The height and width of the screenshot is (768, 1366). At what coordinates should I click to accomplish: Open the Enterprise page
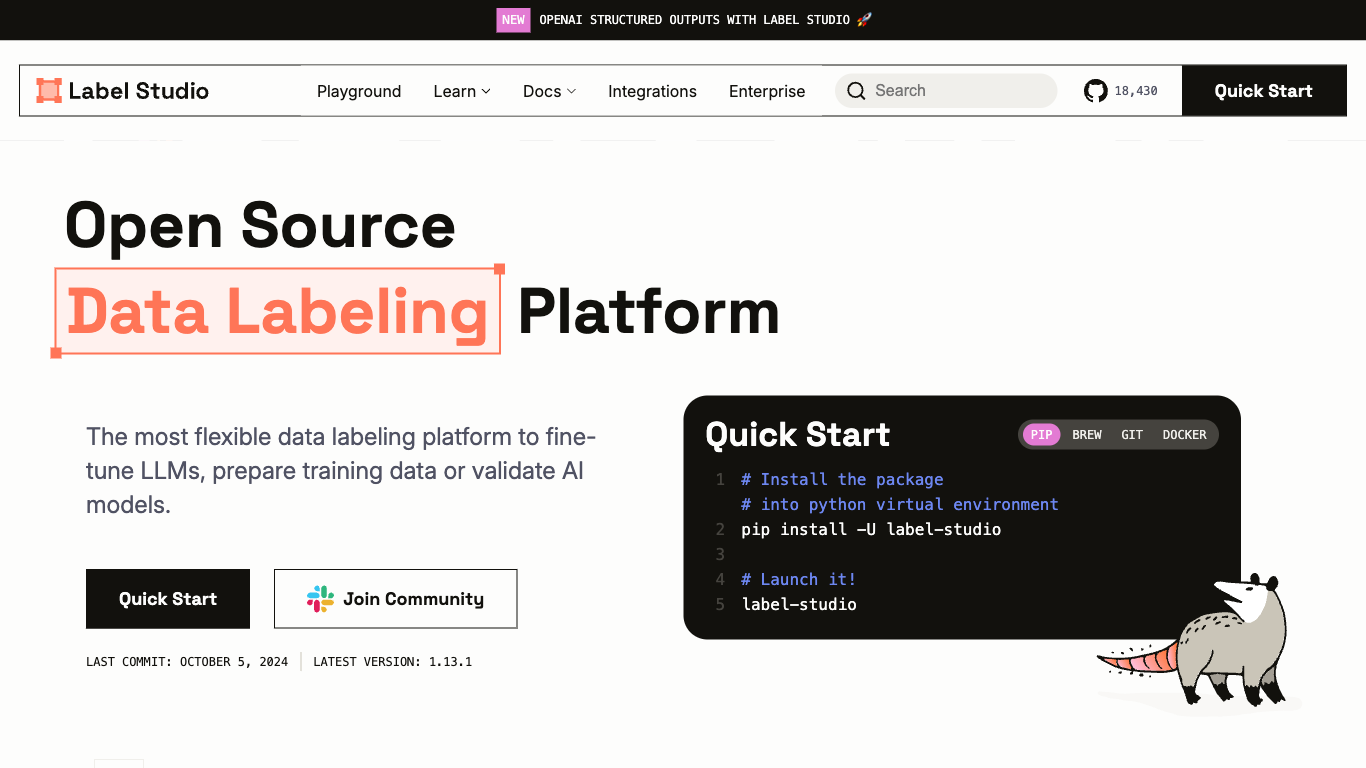tap(767, 91)
